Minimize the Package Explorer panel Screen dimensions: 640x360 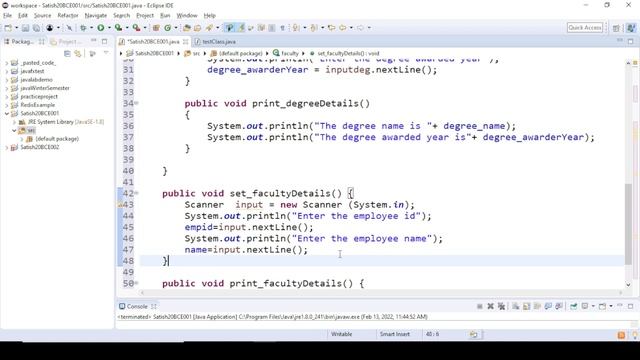click(x=94, y=41)
